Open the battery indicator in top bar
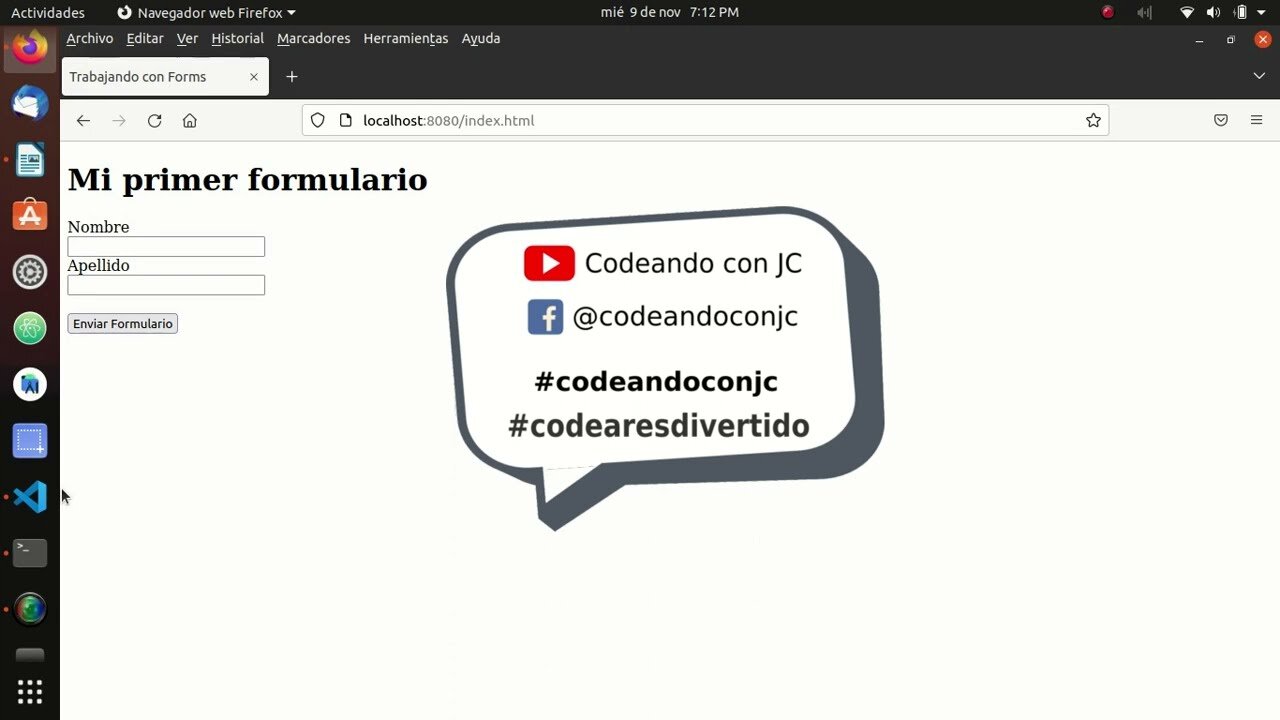Viewport: 1280px width, 720px height. (1241, 12)
